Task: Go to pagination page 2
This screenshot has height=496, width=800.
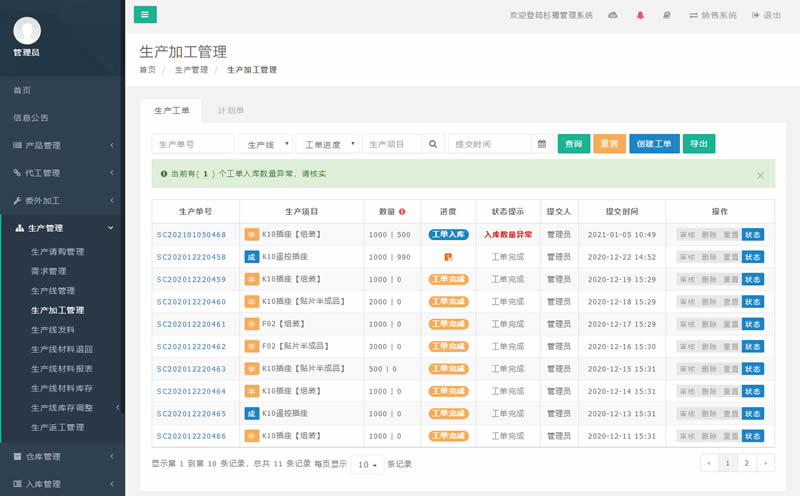Action: [746, 463]
